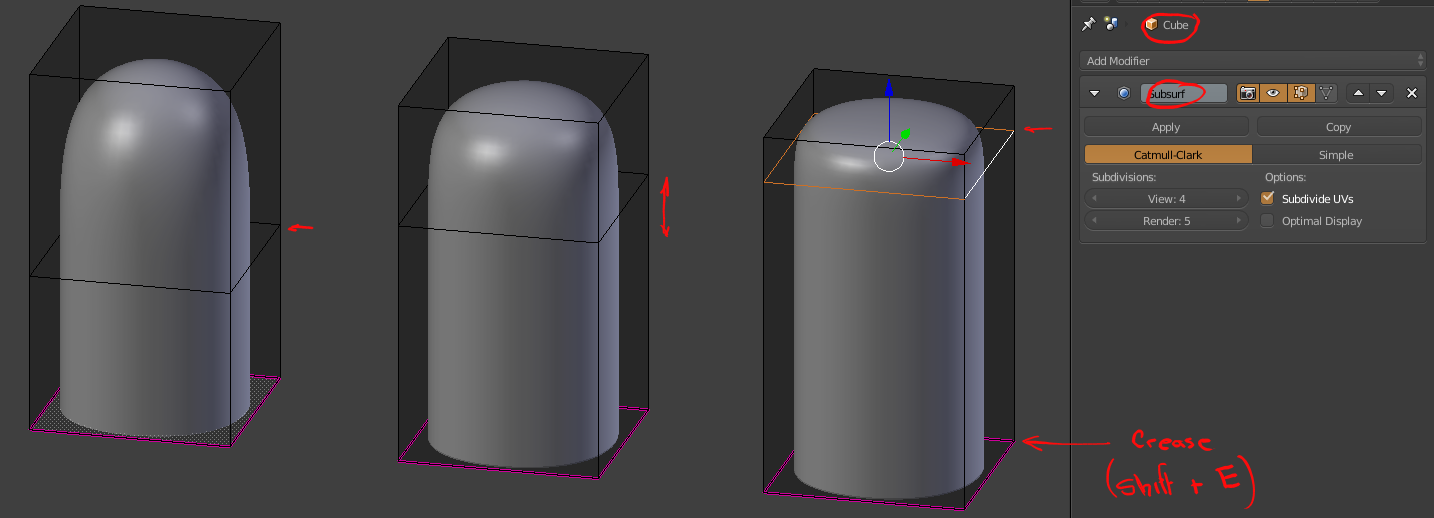Image resolution: width=1434 pixels, height=518 pixels.
Task: Uncheck Subdivide UVs option
Action: pos(1268,199)
